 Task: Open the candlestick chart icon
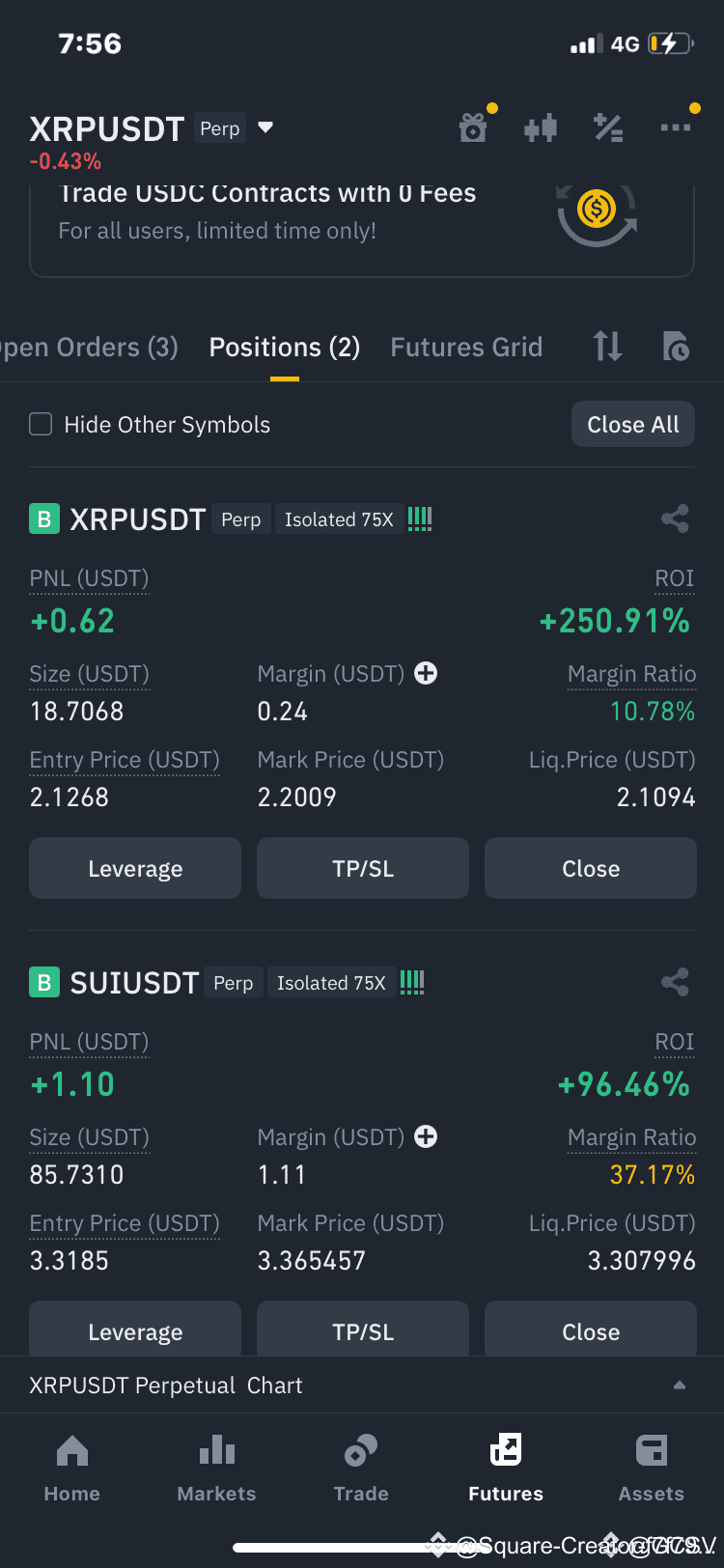[x=541, y=127]
